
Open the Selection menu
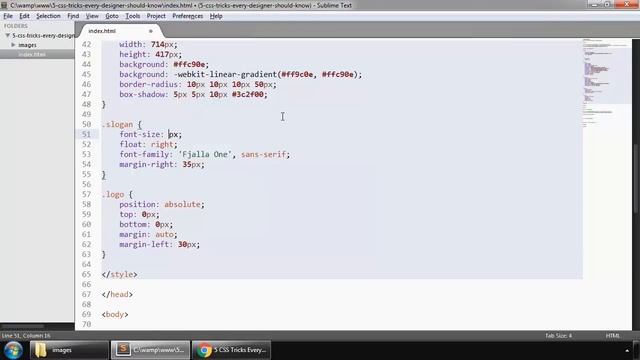48,16
